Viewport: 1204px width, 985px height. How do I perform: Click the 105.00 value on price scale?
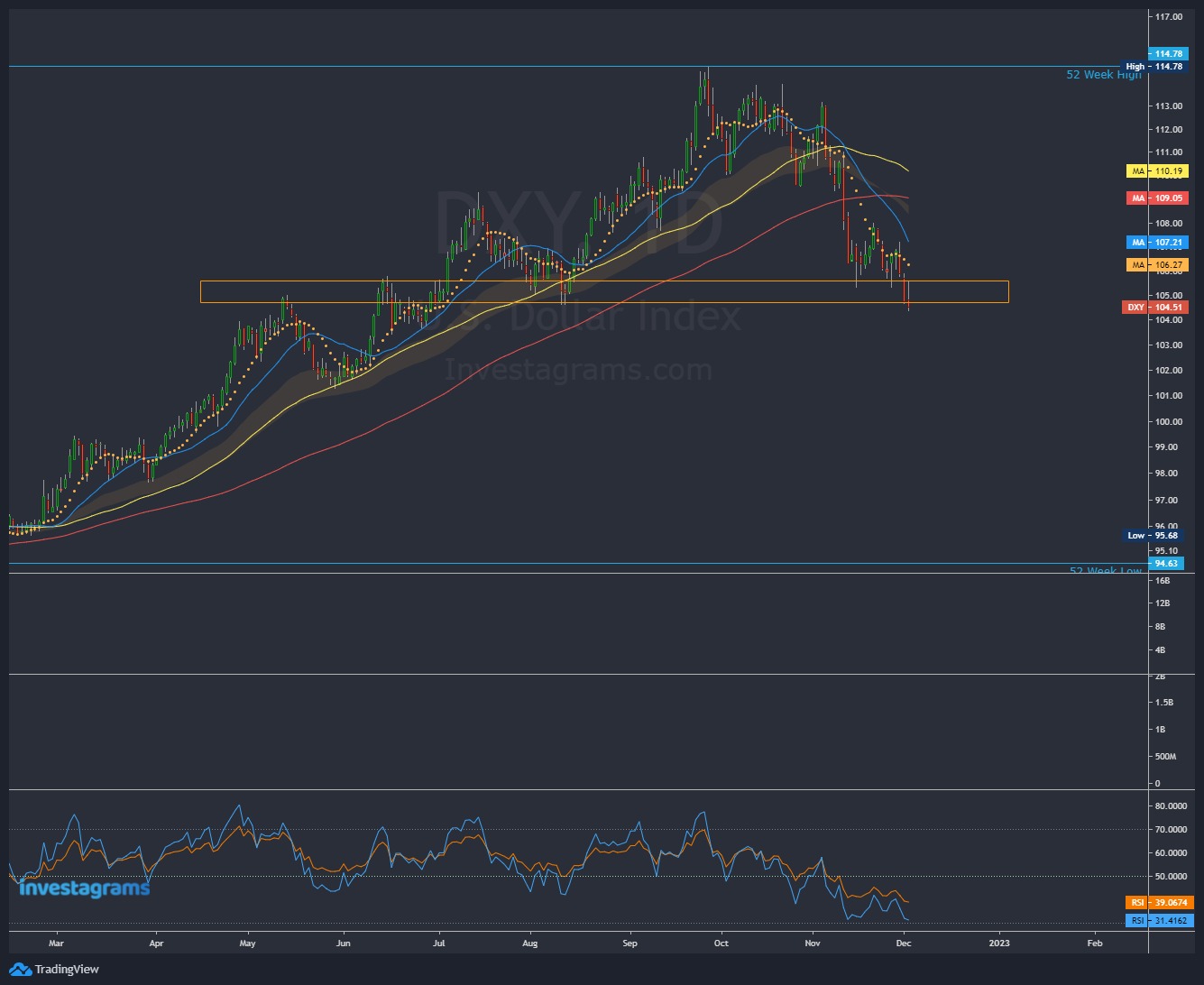[1168, 295]
